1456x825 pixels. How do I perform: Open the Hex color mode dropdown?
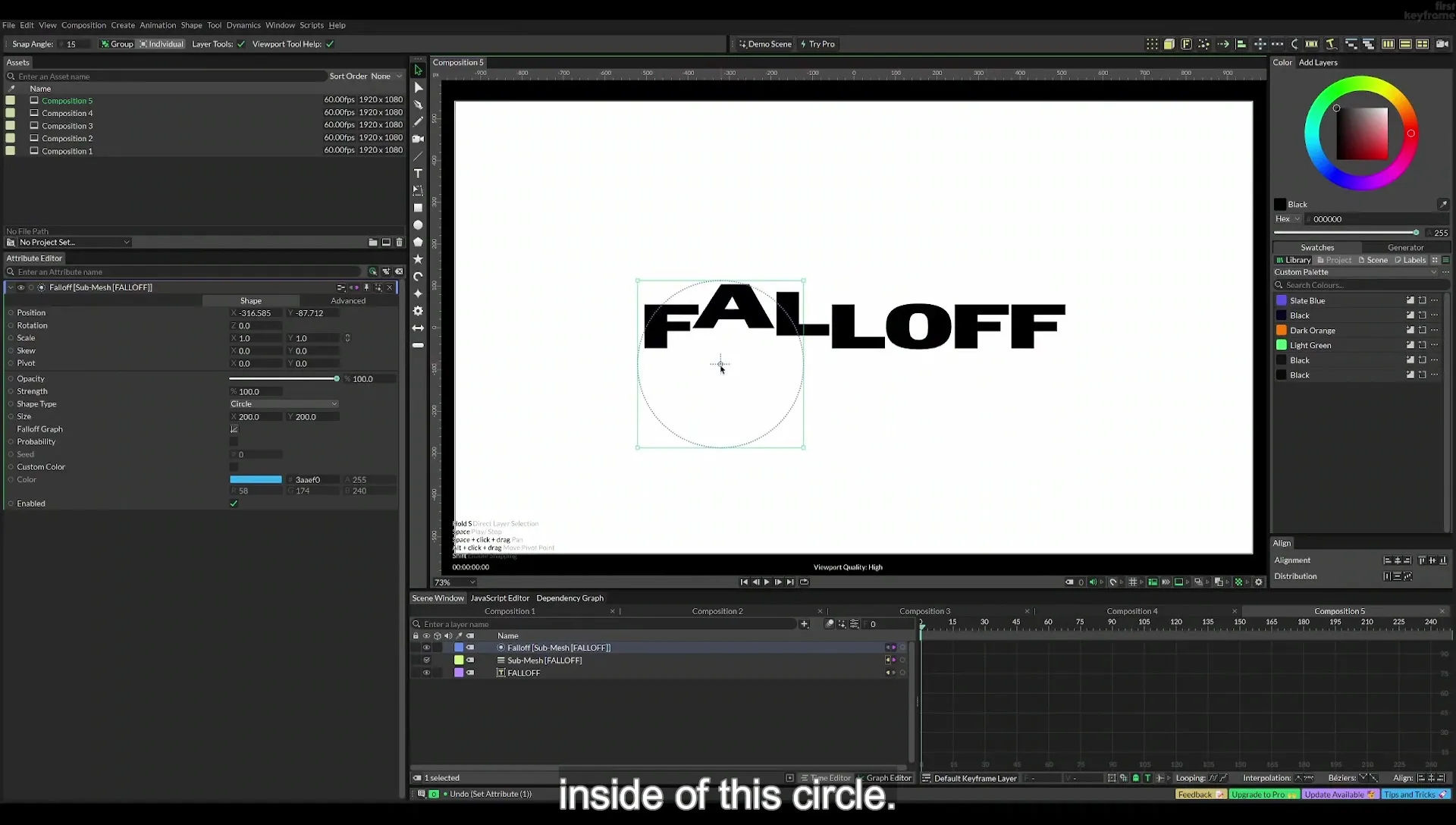tap(1287, 219)
